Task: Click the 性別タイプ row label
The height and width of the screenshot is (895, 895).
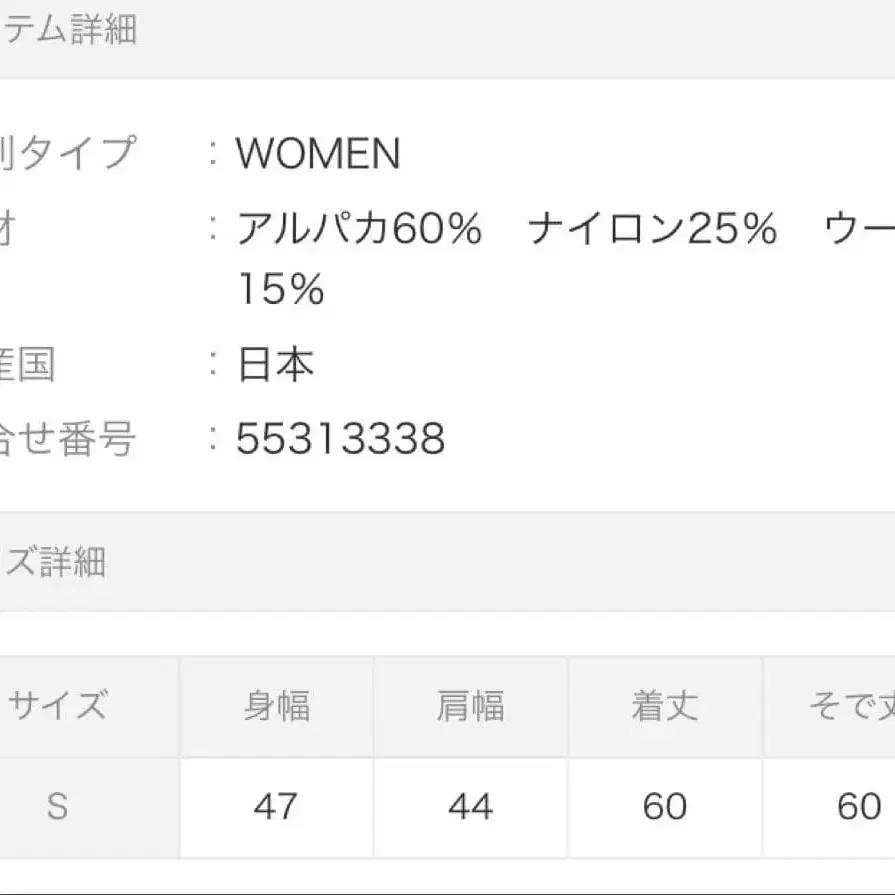Action: point(67,154)
